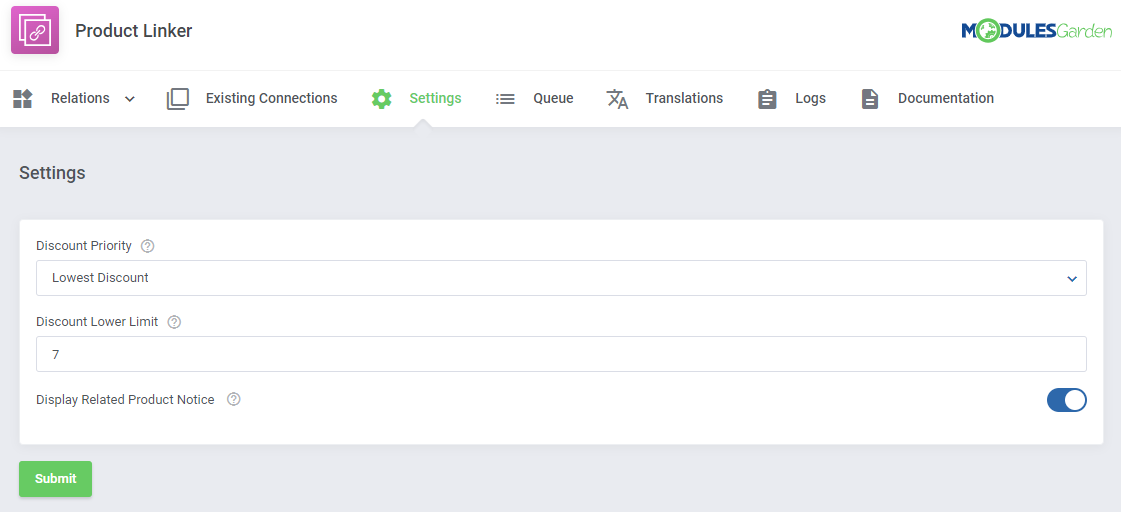
Task: Submit the settings form
Action: [56, 478]
